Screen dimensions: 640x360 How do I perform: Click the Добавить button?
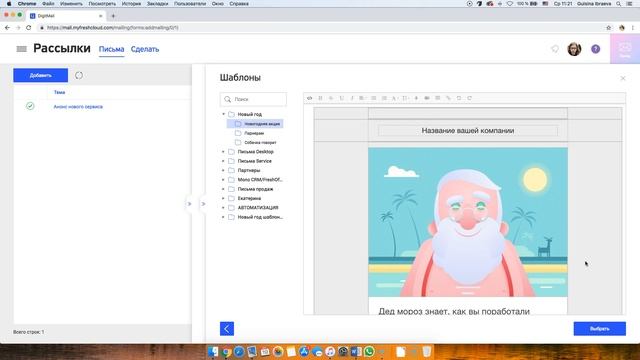point(40,75)
